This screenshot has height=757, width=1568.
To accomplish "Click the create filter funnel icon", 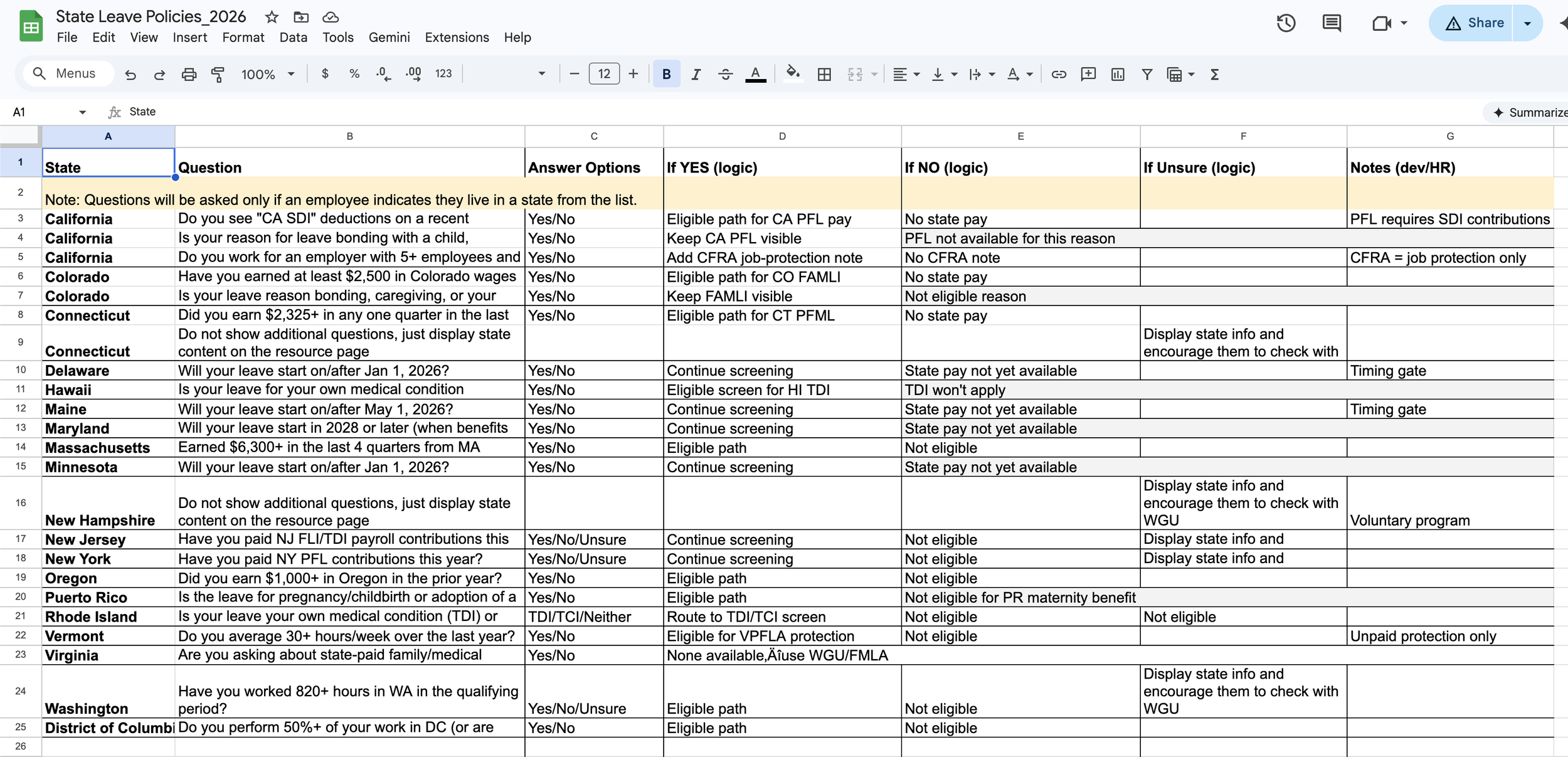I will [x=1147, y=75].
